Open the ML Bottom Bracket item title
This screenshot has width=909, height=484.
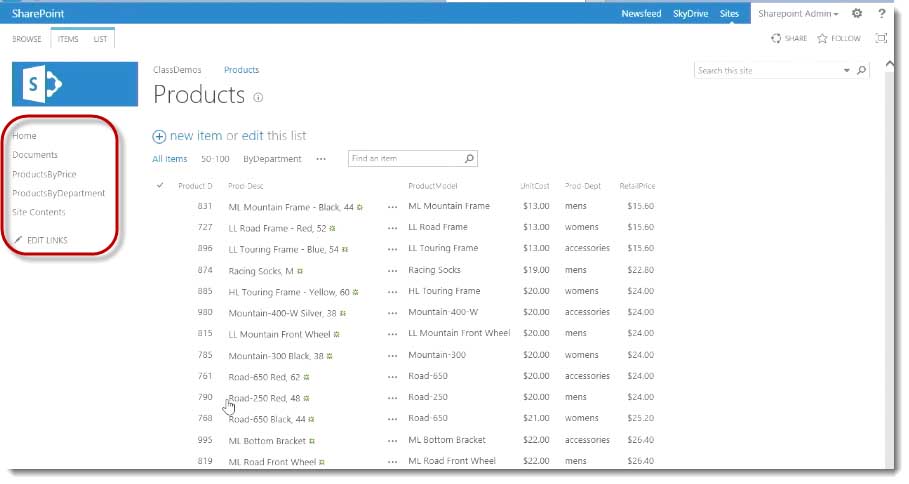[x=267, y=441]
